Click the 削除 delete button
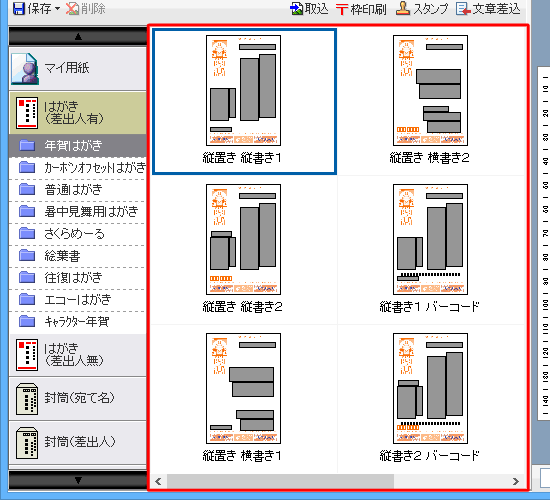Screen dimensions: 550x500 (x=86, y=8)
